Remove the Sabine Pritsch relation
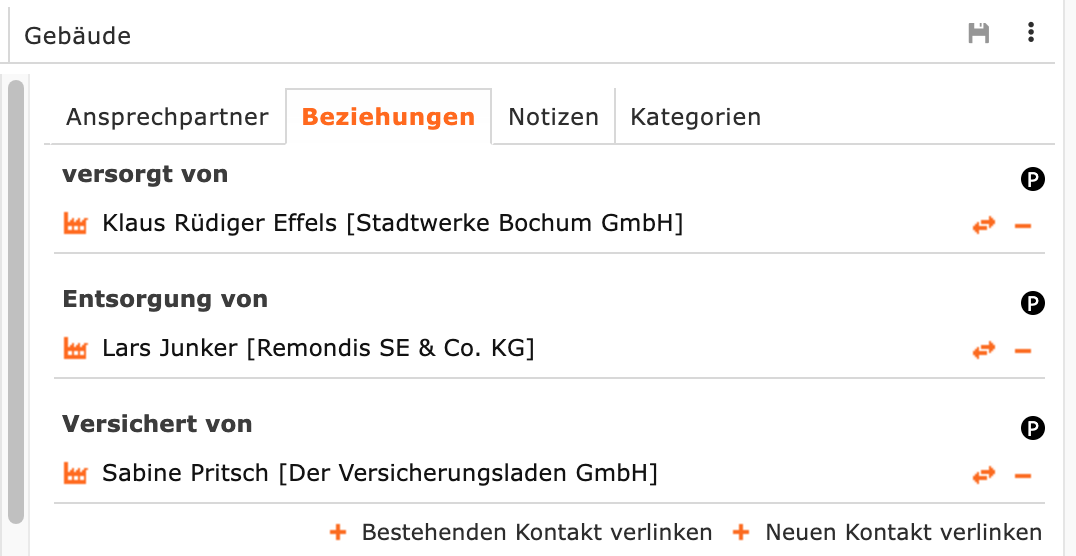This screenshot has height=556, width=1076. point(1022,476)
